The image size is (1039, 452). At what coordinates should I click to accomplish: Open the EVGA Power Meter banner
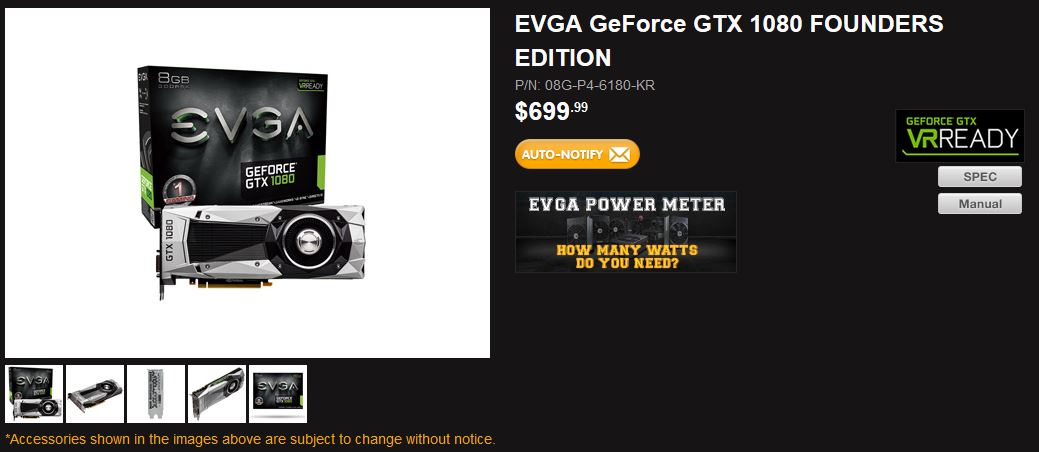tap(626, 232)
